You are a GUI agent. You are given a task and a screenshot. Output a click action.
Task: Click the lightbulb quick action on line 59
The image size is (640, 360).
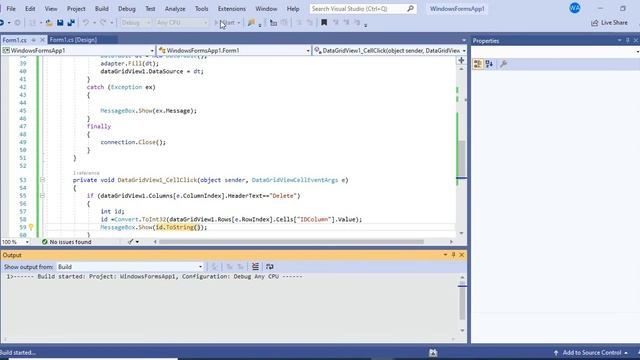point(31,227)
